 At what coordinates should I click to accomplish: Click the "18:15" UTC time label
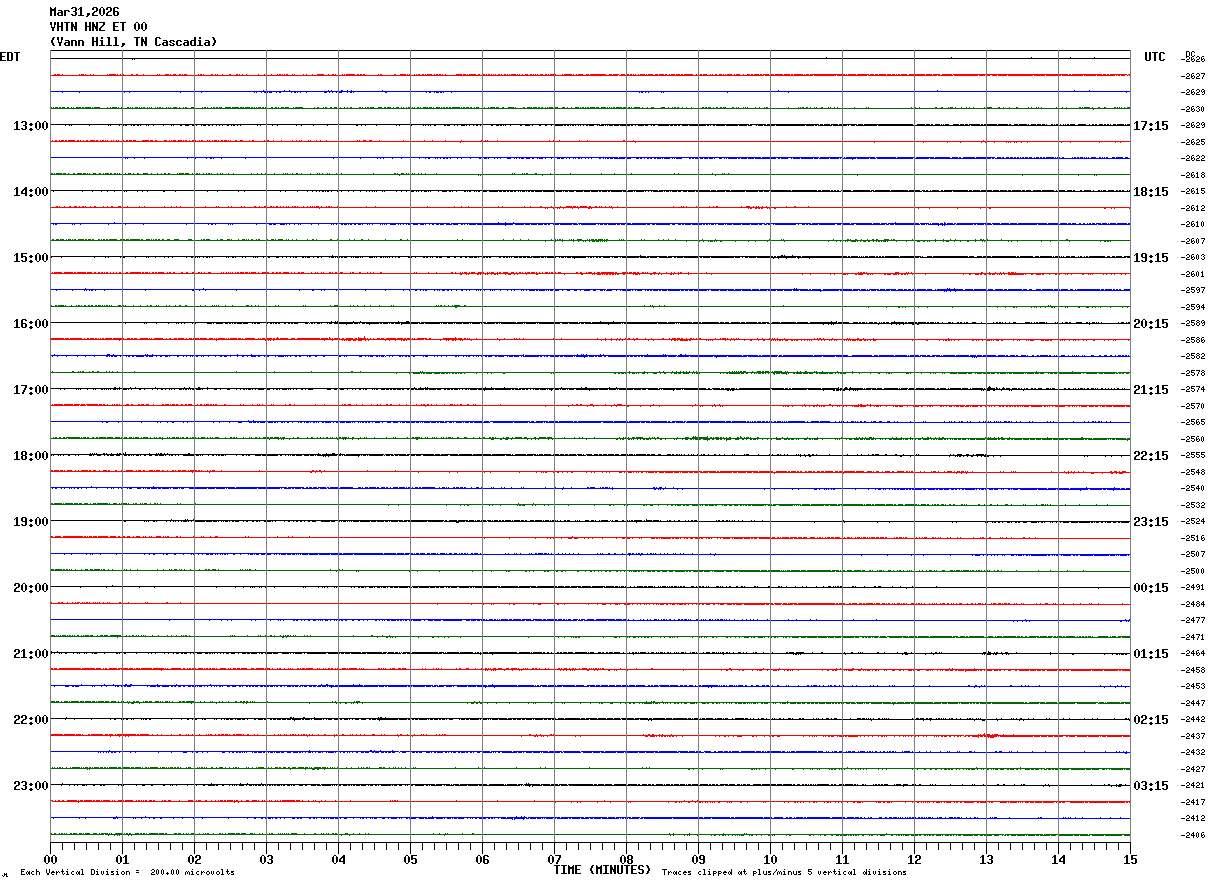(1151, 192)
